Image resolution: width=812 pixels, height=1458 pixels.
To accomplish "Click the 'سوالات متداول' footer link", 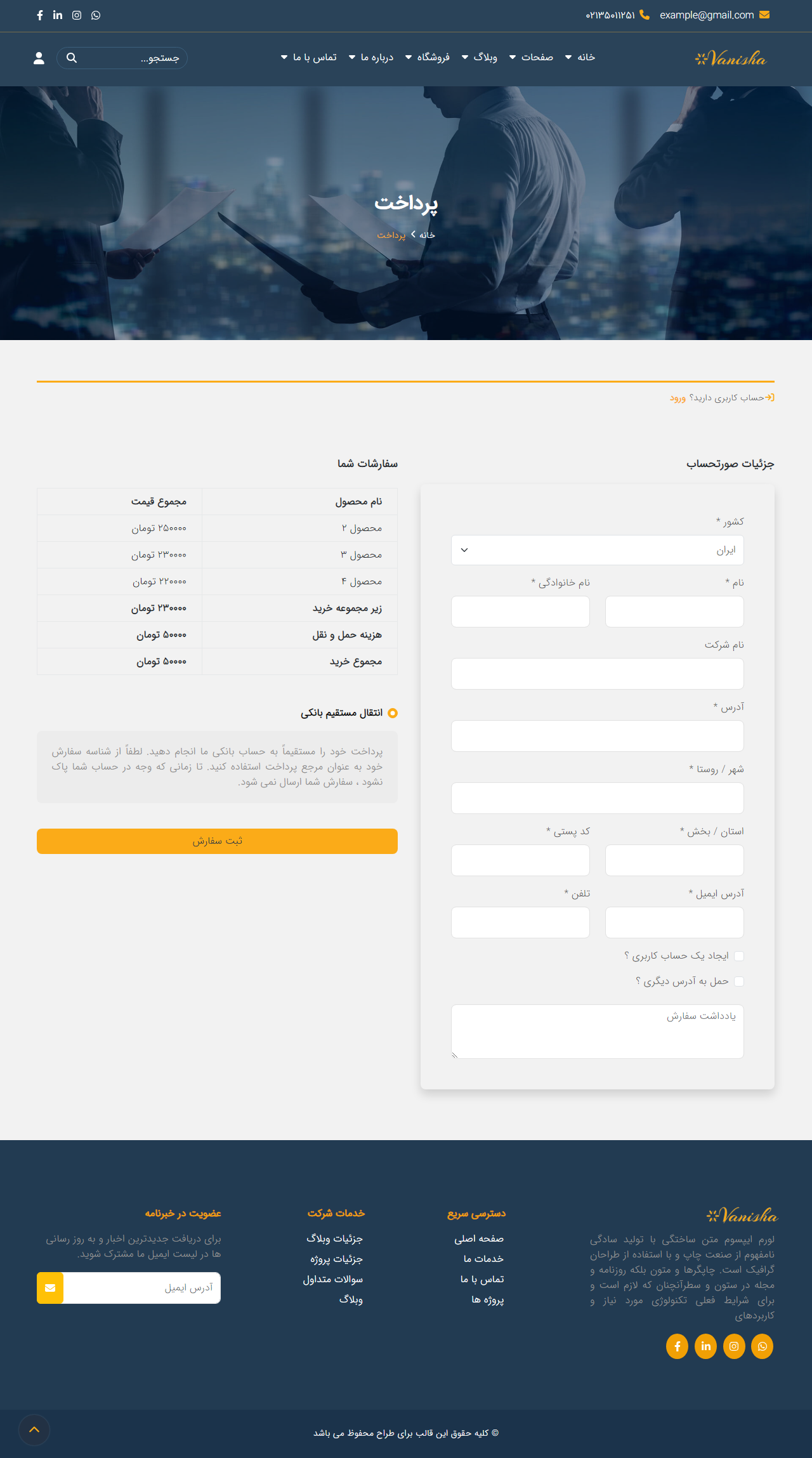I will coord(333,1279).
